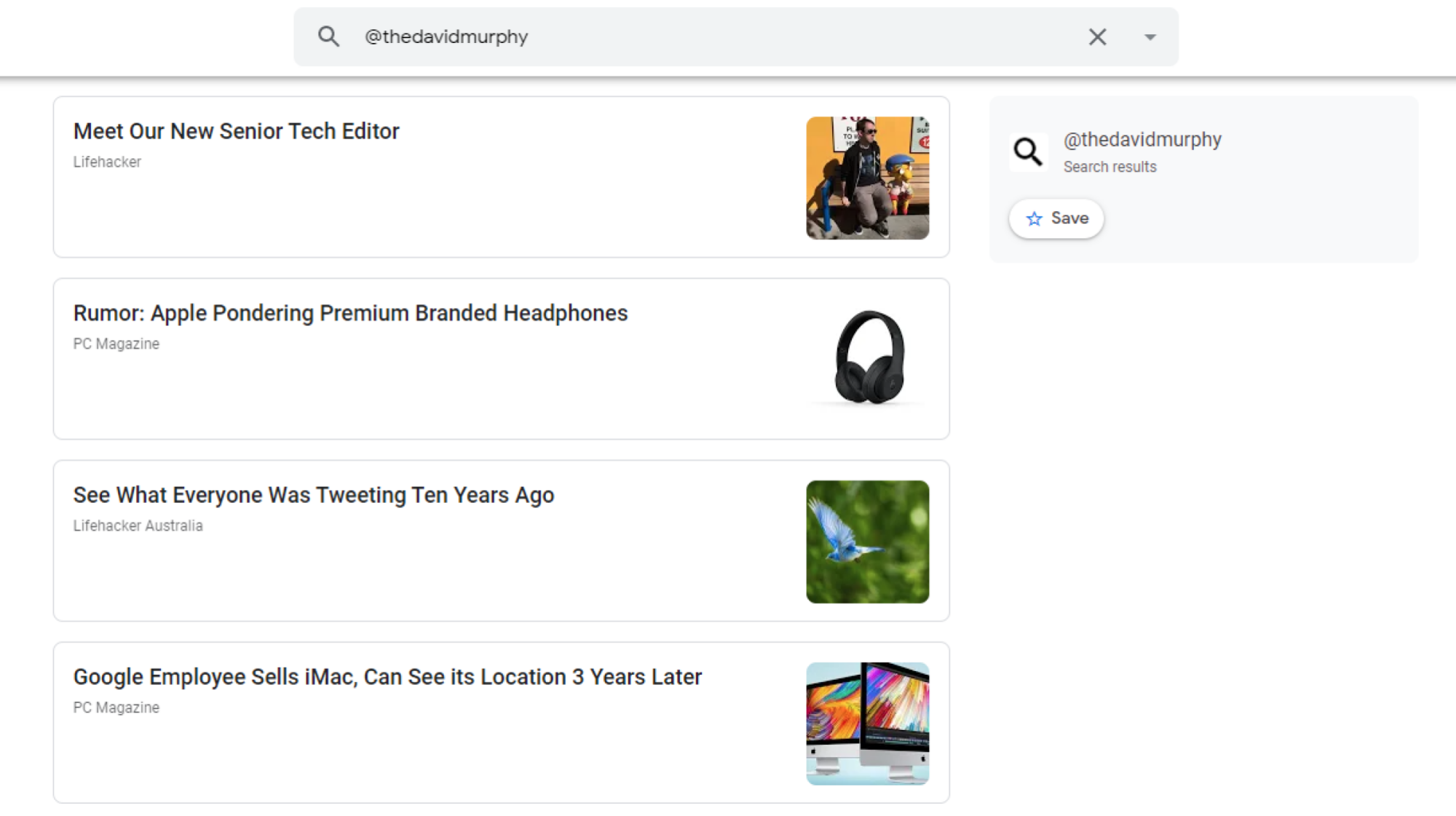The image size is (1456, 816).
Task: Click the iMac computers thumbnail
Action: point(867,724)
